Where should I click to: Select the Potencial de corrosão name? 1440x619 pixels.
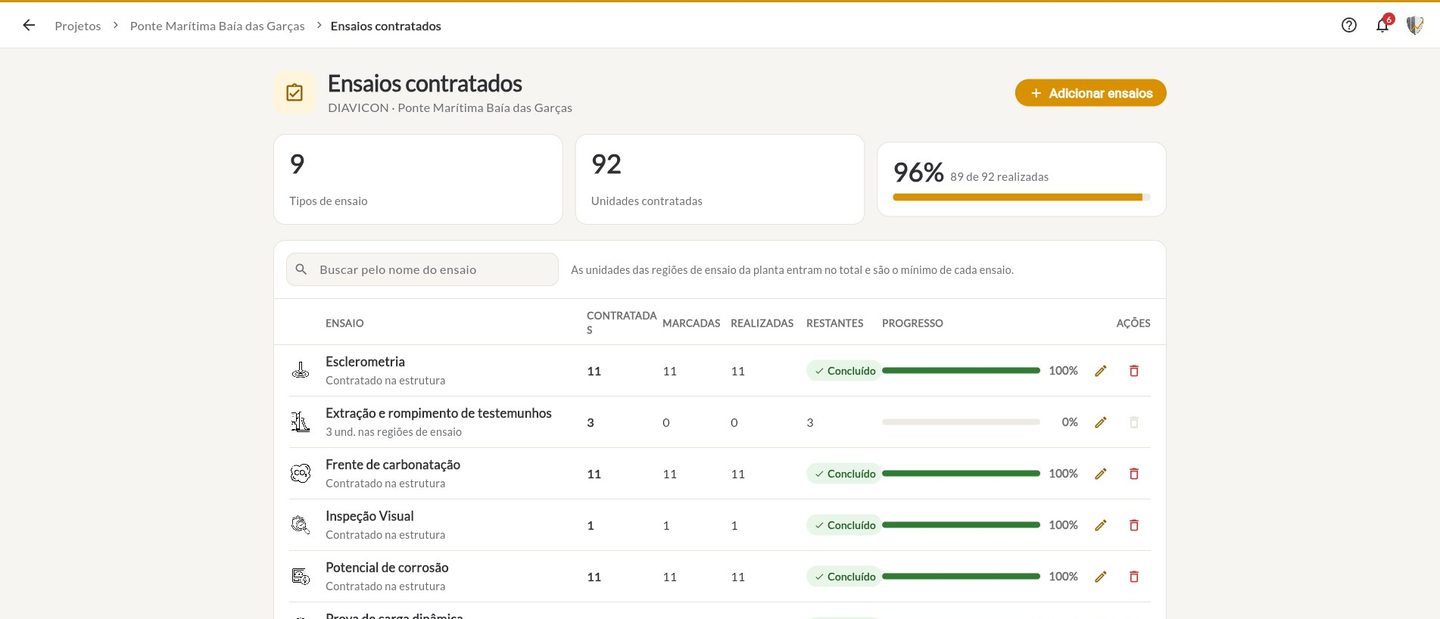[x=387, y=568]
